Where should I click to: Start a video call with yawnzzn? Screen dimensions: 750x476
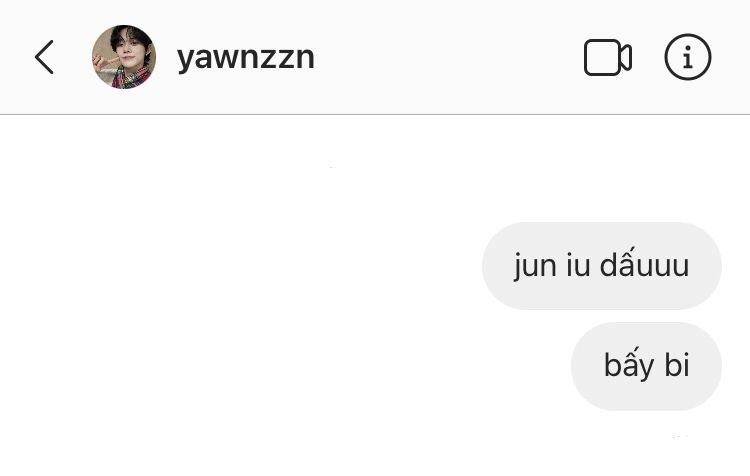[607, 57]
